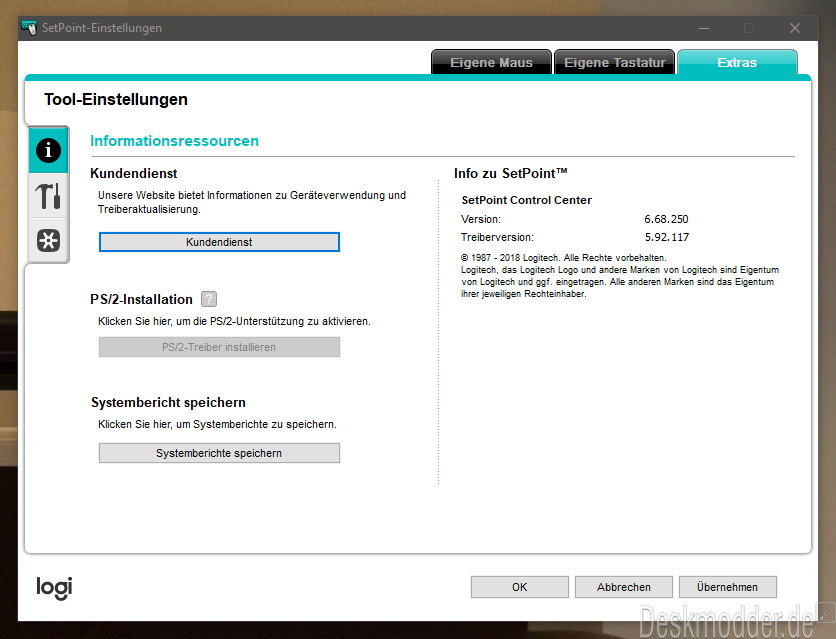Click the PS/2-Installation help question mark

(209, 299)
